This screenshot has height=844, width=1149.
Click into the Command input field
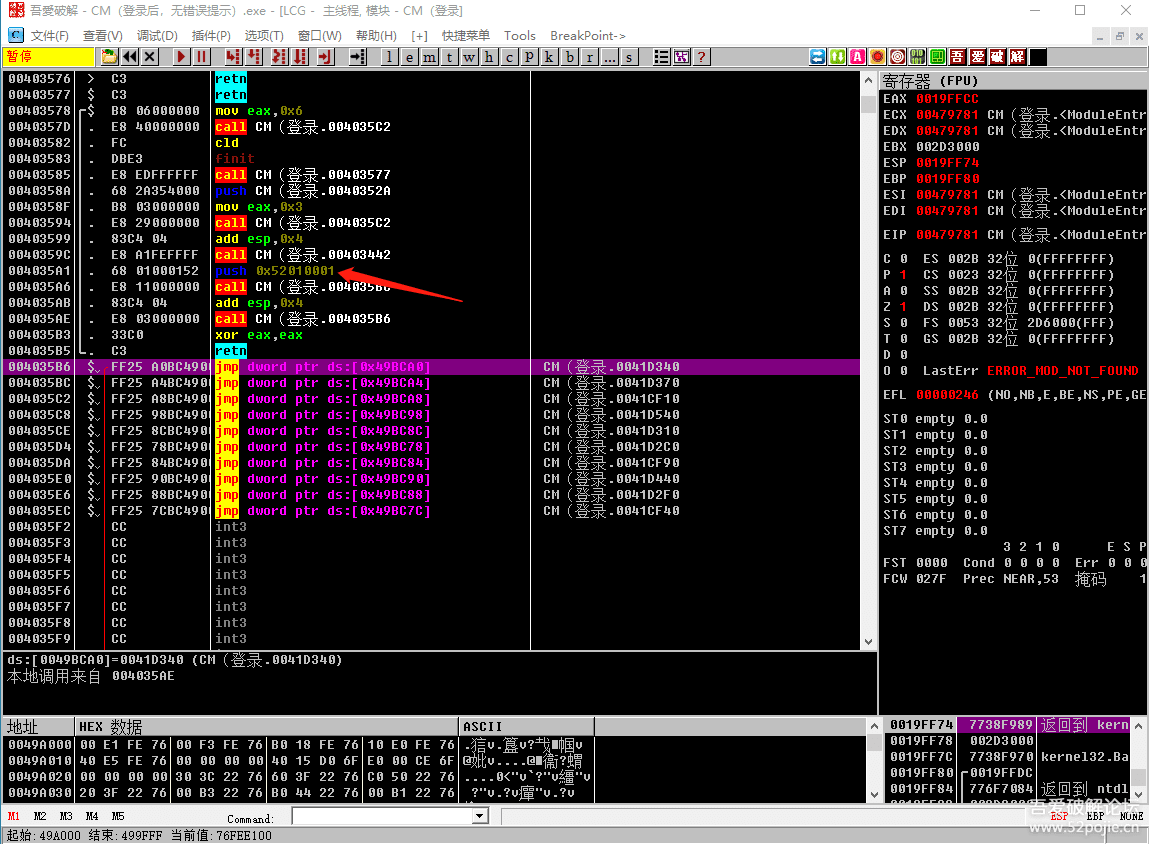tap(380, 817)
